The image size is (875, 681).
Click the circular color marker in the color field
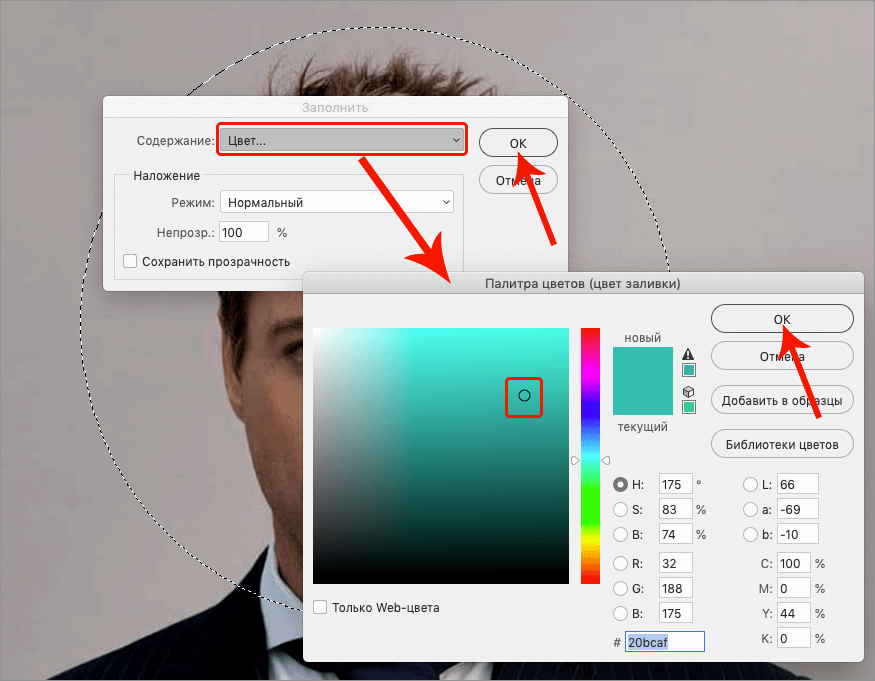[524, 396]
